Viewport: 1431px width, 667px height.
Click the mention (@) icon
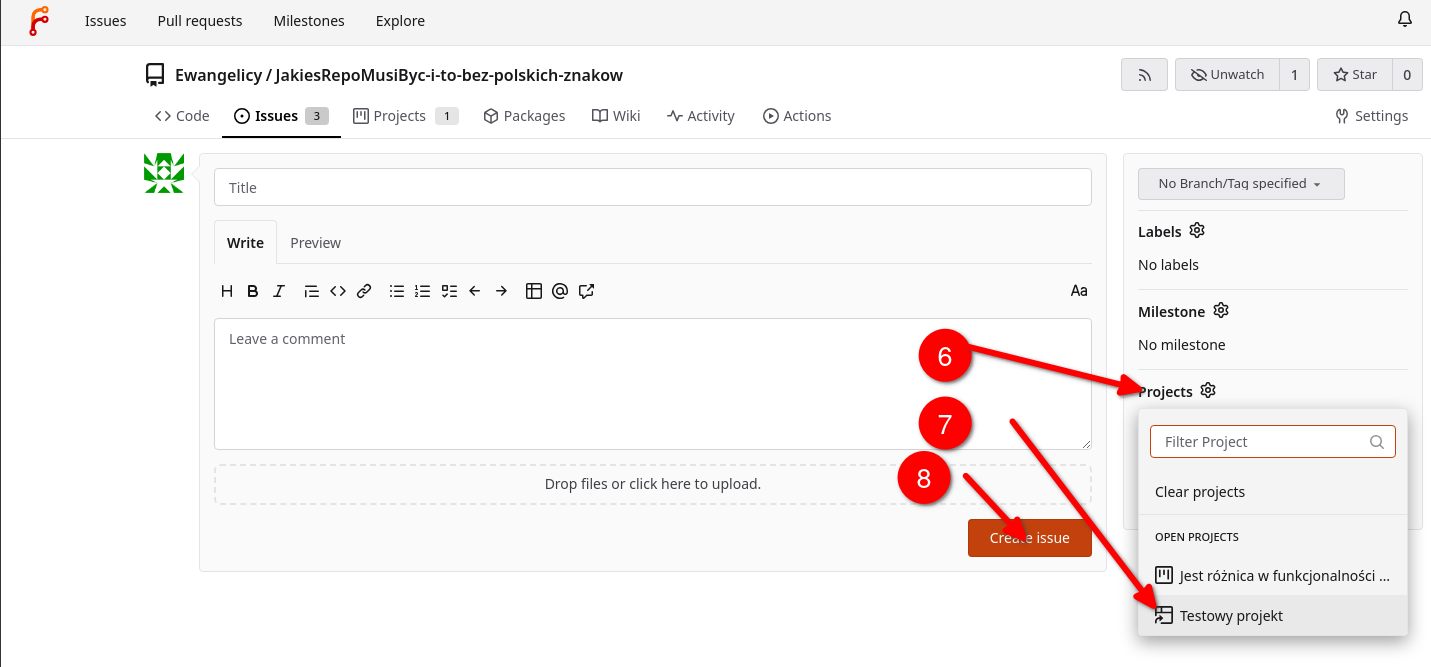click(x=560, y=291)
